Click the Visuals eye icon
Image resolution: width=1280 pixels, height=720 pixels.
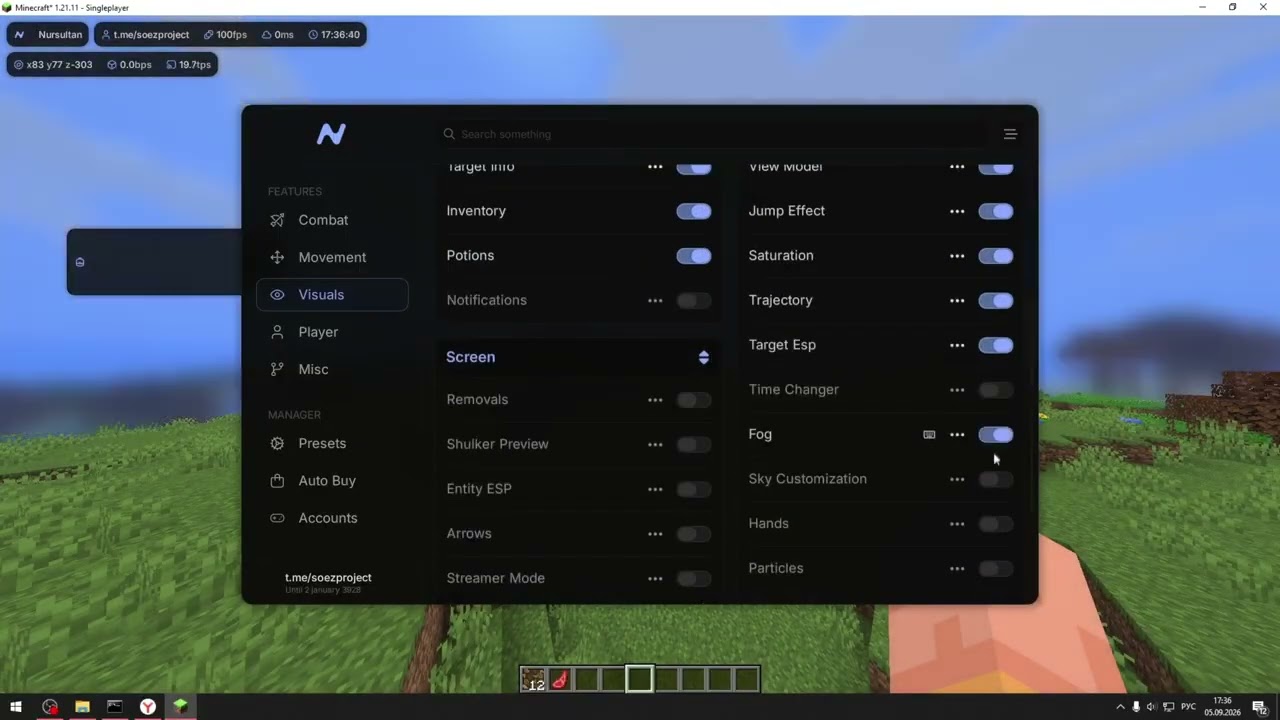coord(277,295)
